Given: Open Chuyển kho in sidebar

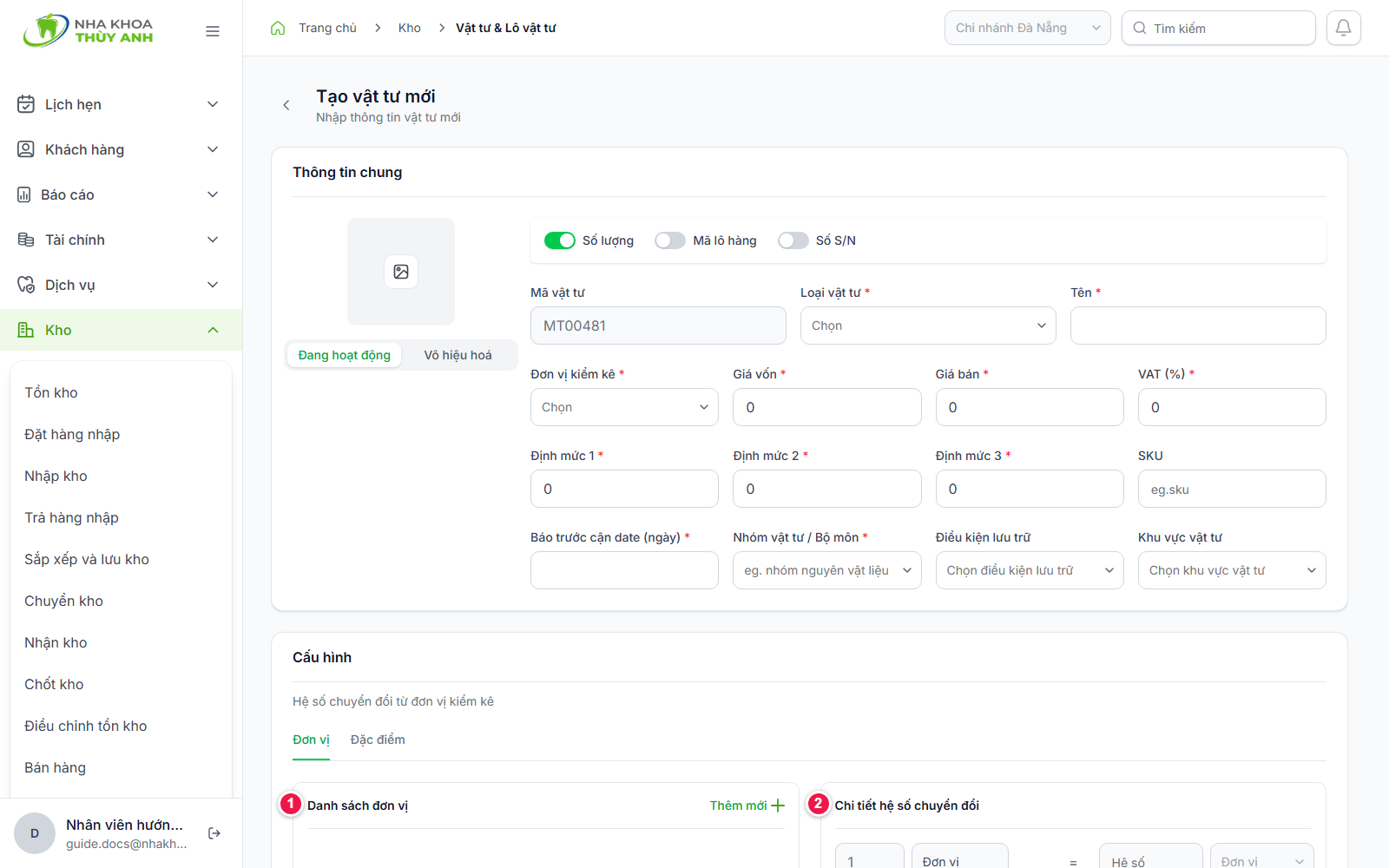Looking at the screenshot, I should click(121, 601).
